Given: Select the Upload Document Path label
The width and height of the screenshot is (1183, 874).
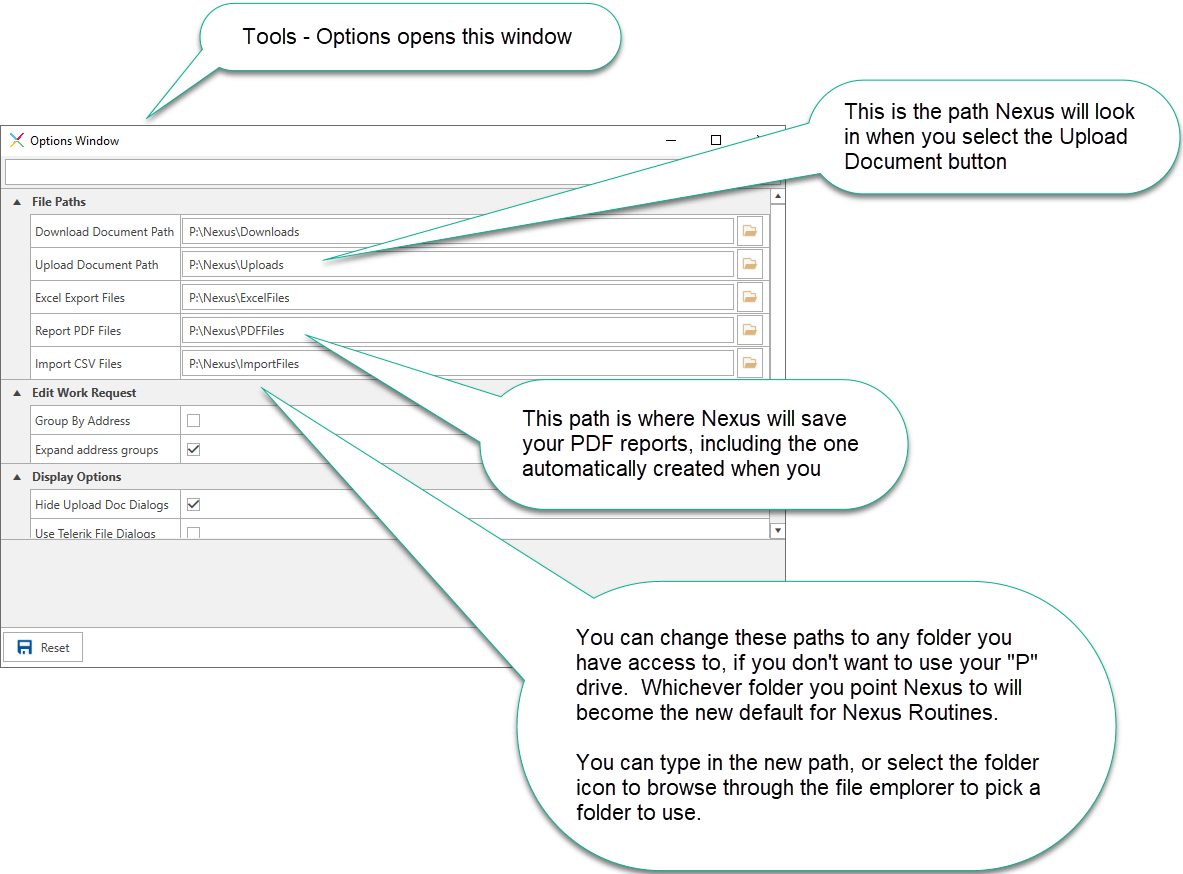Looking at the screenshot, I should (x=97, y=265).
